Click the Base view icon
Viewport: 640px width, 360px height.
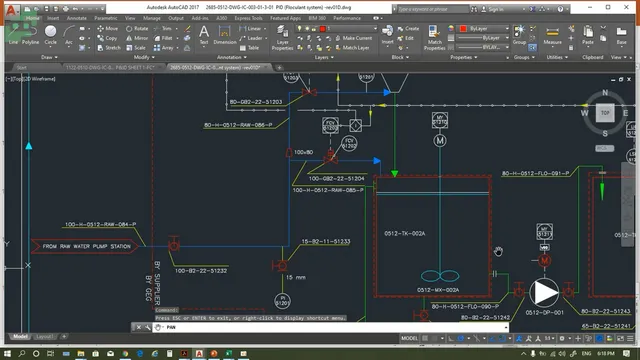click(x=621, y=35)
